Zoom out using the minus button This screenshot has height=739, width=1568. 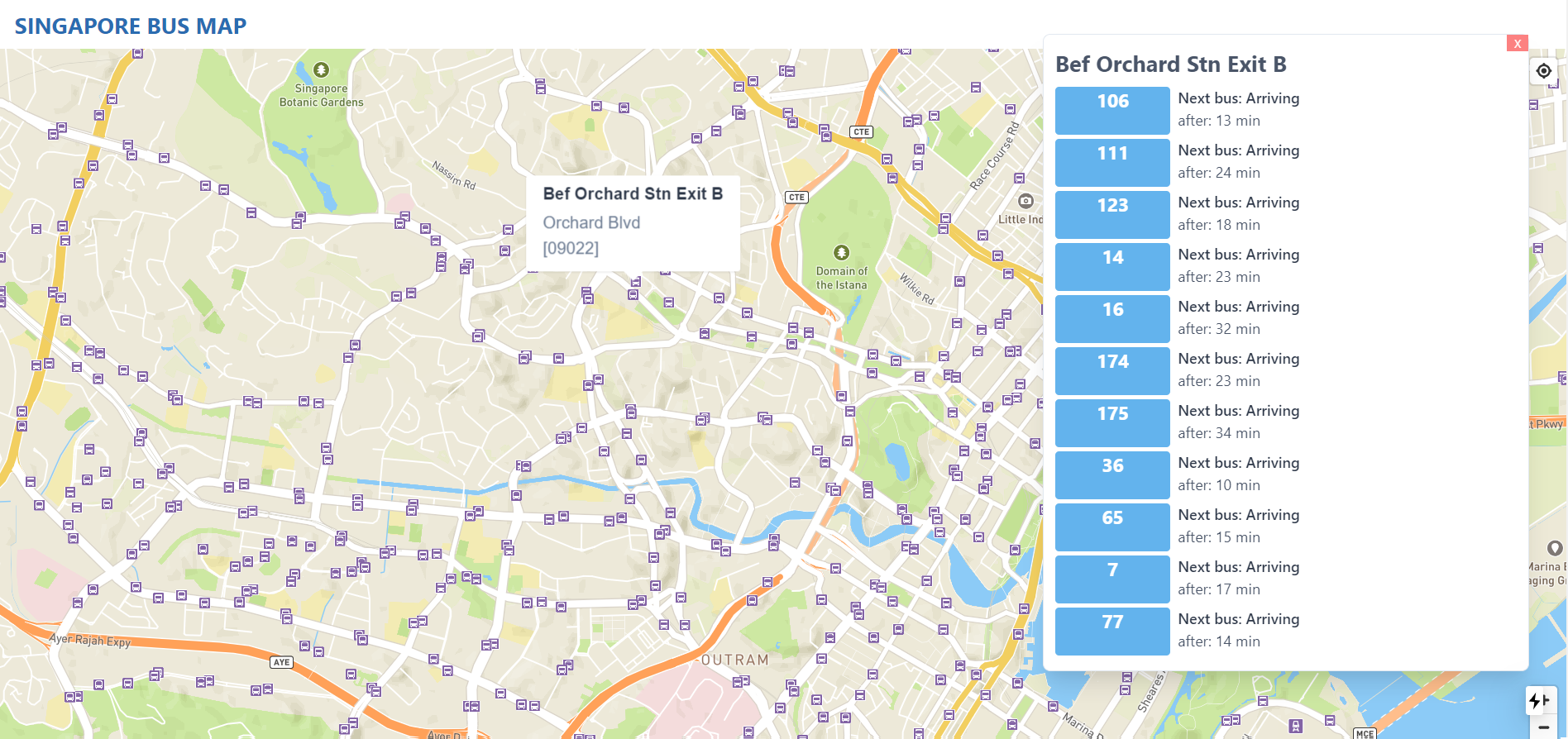tap(1543, 727)
